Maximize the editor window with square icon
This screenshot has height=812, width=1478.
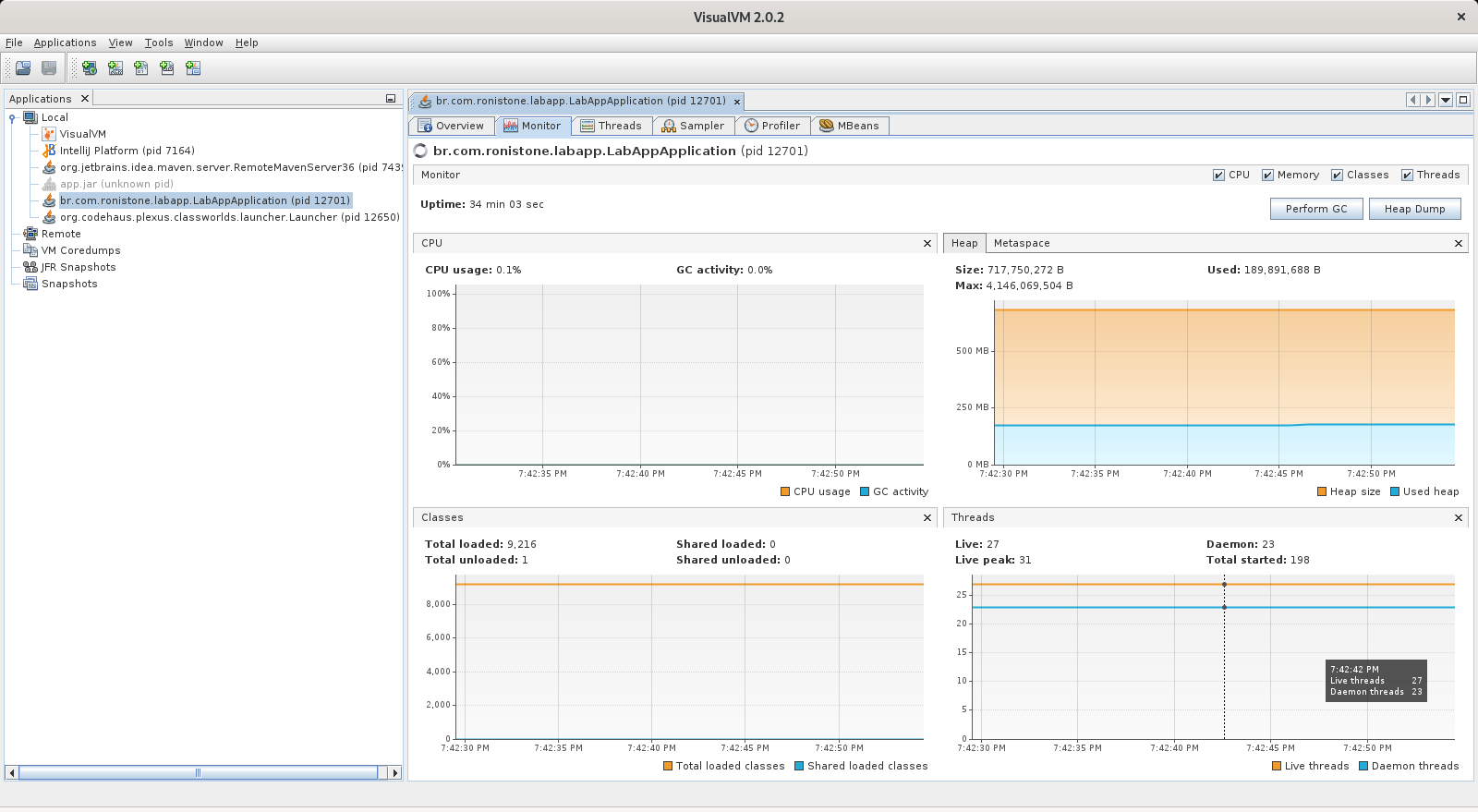click(1463, 100)
